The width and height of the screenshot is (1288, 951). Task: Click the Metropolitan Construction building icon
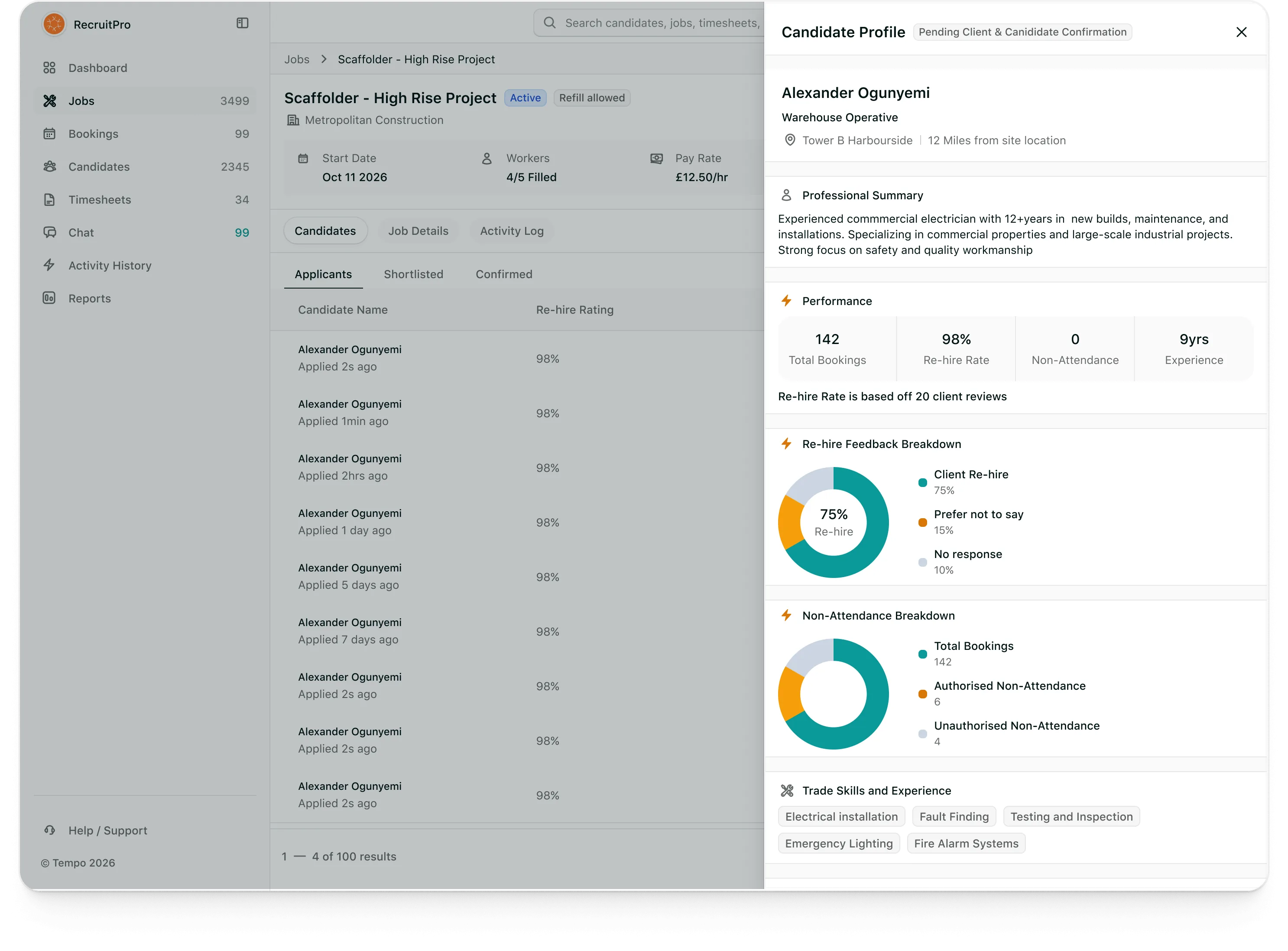tap(293, 120)
